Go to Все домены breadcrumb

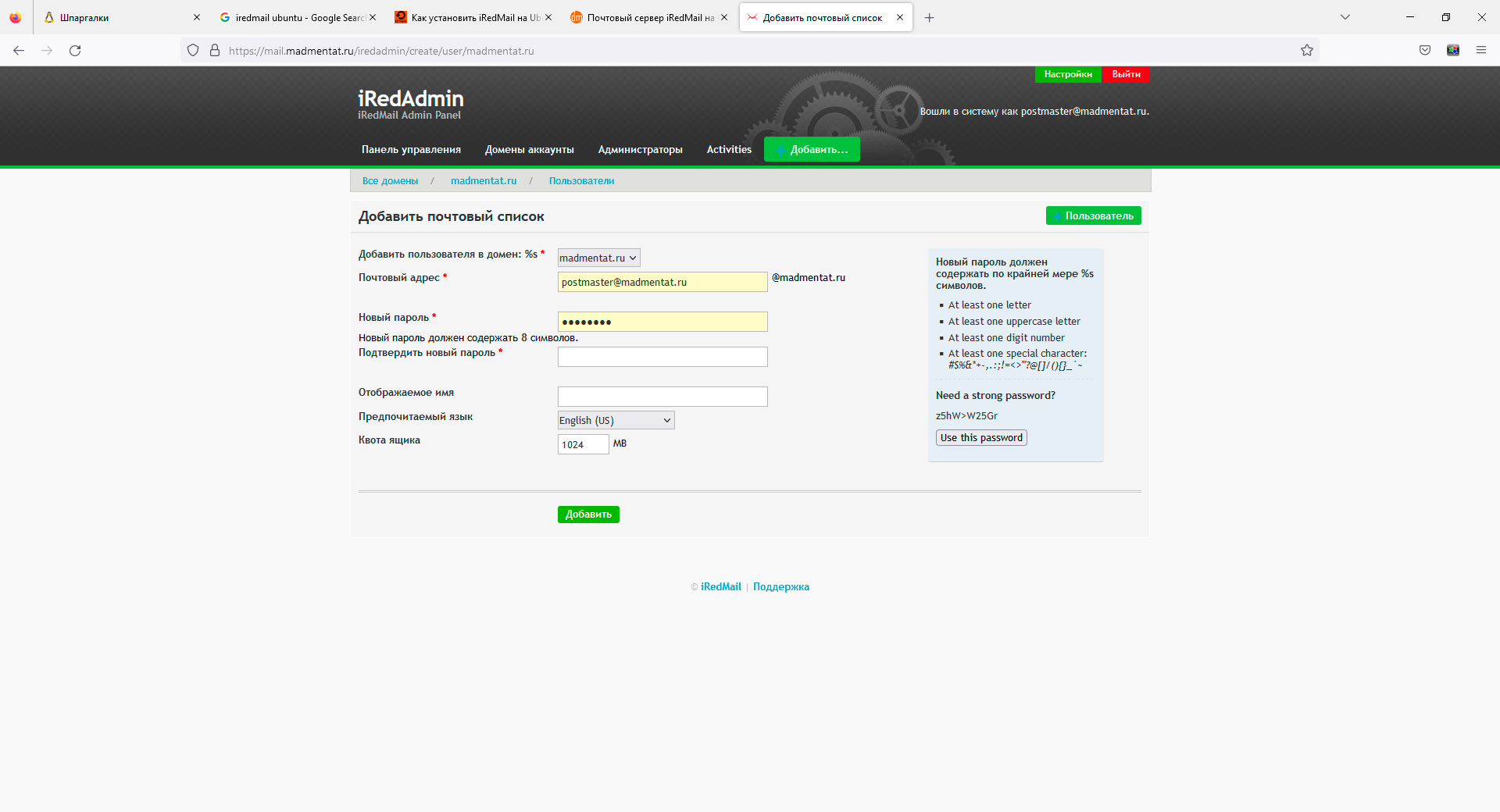tap(390, 181)
